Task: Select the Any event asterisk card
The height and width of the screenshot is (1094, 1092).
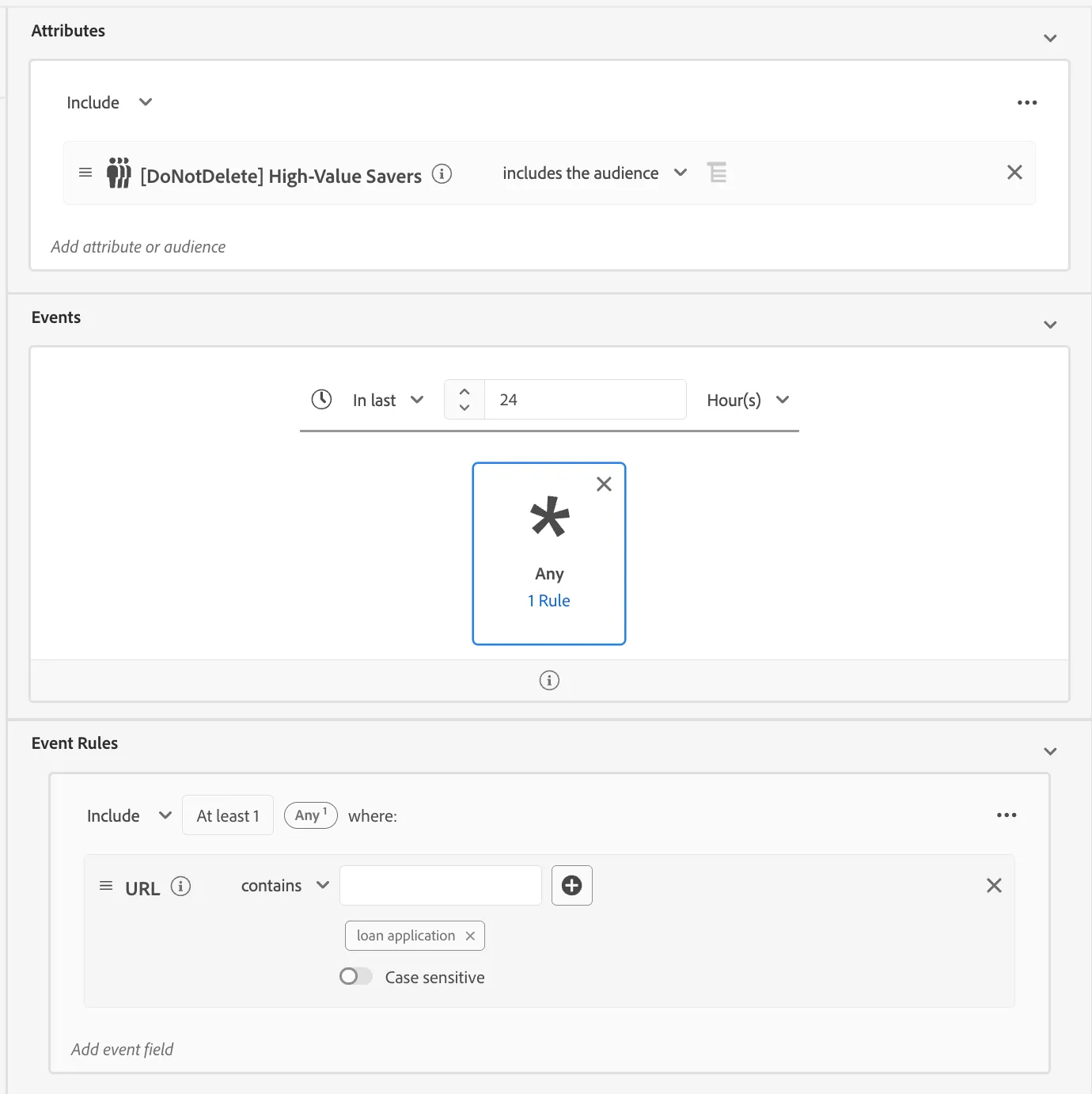Action: tap(549, 553)
